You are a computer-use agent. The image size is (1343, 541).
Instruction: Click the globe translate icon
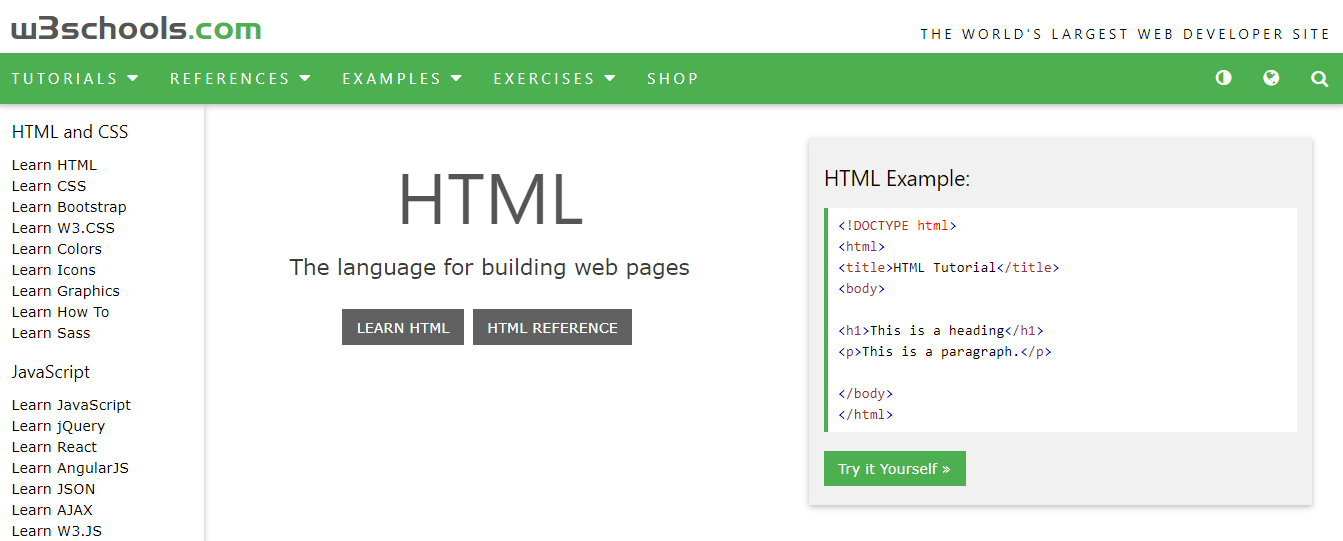pyautogui.click(x=1271, y=78)
